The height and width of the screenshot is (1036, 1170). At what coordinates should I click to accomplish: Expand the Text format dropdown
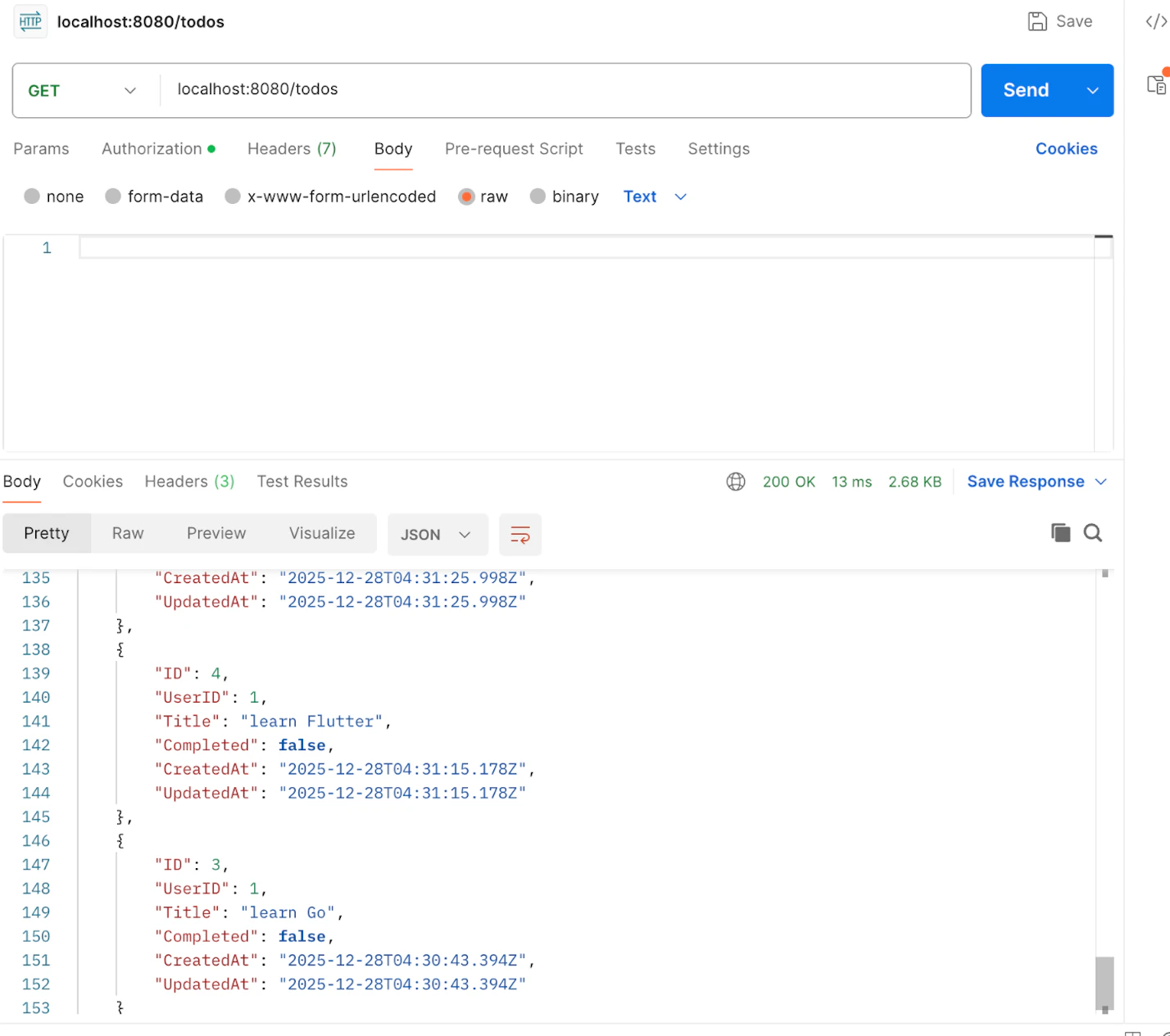(655, 197)
